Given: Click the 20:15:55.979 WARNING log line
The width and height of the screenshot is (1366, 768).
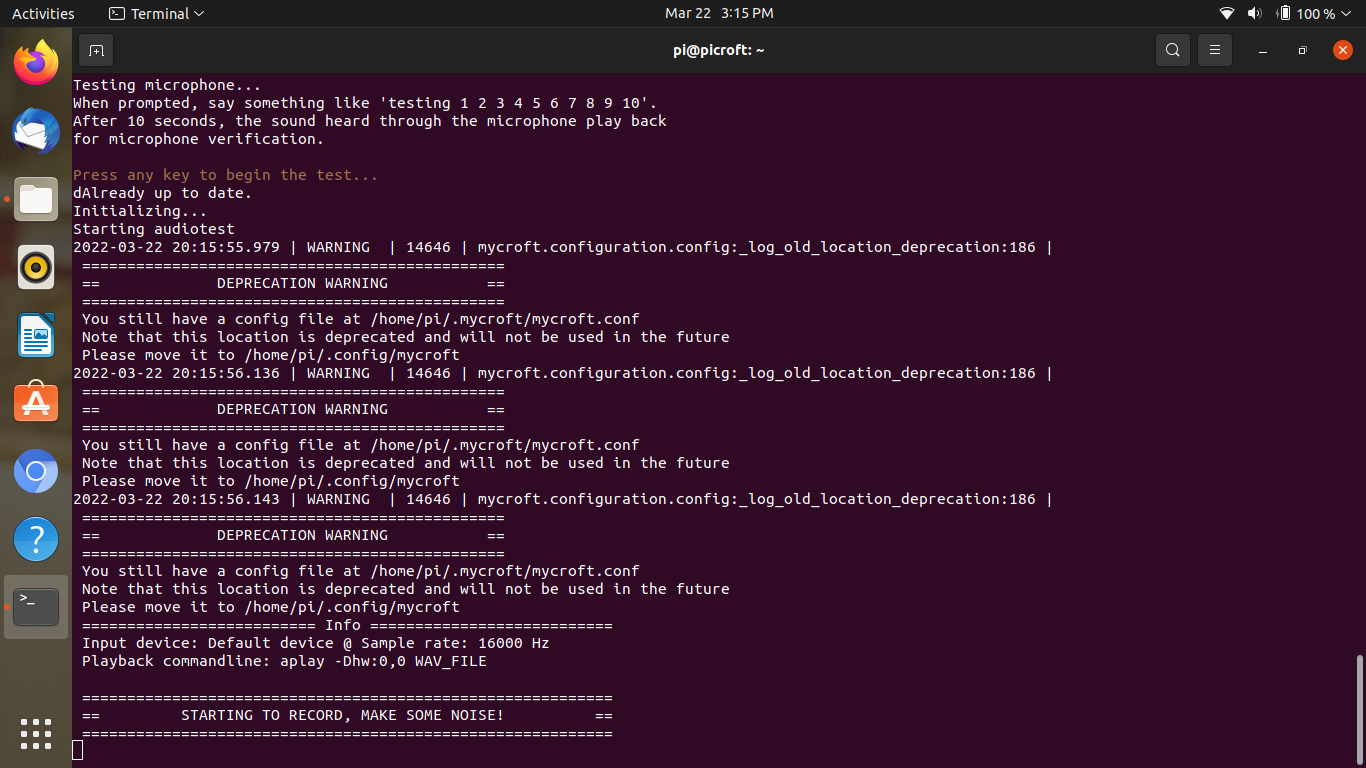Looking at the screenshot, I should click(x=563, y=247).
